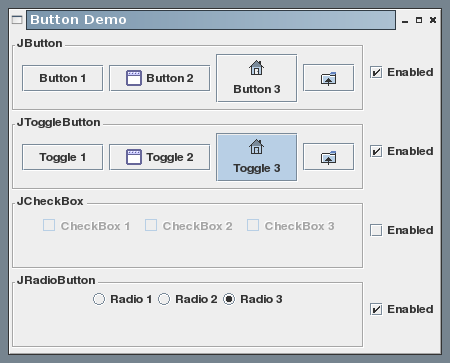Click the window icon on Button 2
Screen dimensions: 450x363
point(134,78)
